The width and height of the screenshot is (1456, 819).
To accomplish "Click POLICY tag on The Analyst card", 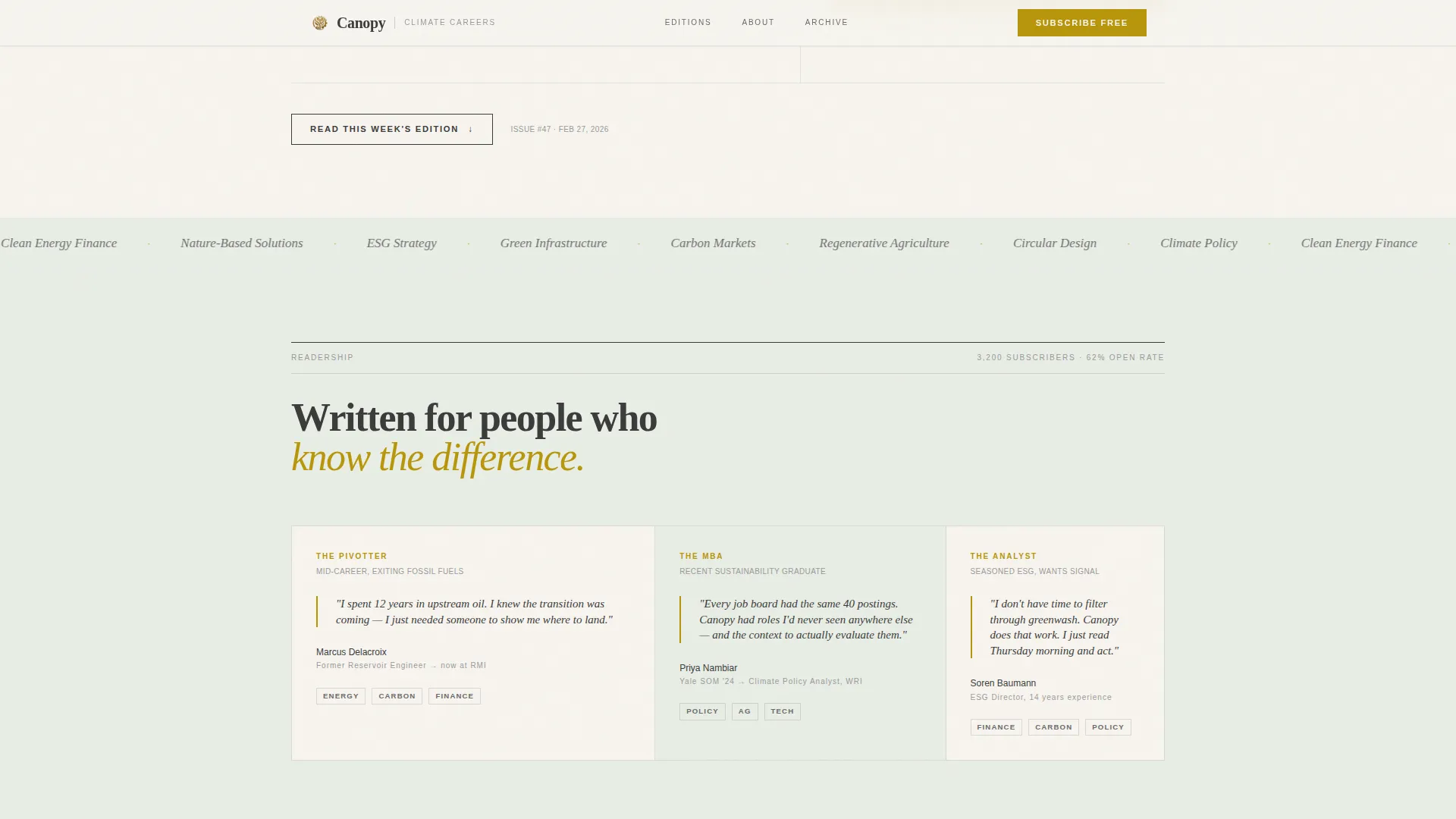I will click(x=1108, y=727).
